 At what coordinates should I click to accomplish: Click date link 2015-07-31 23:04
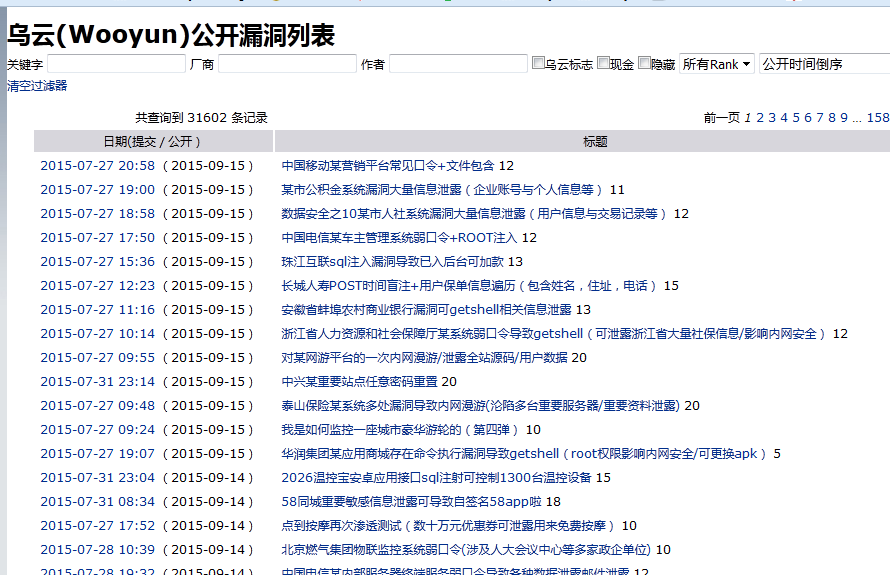(x=98, y=478)
